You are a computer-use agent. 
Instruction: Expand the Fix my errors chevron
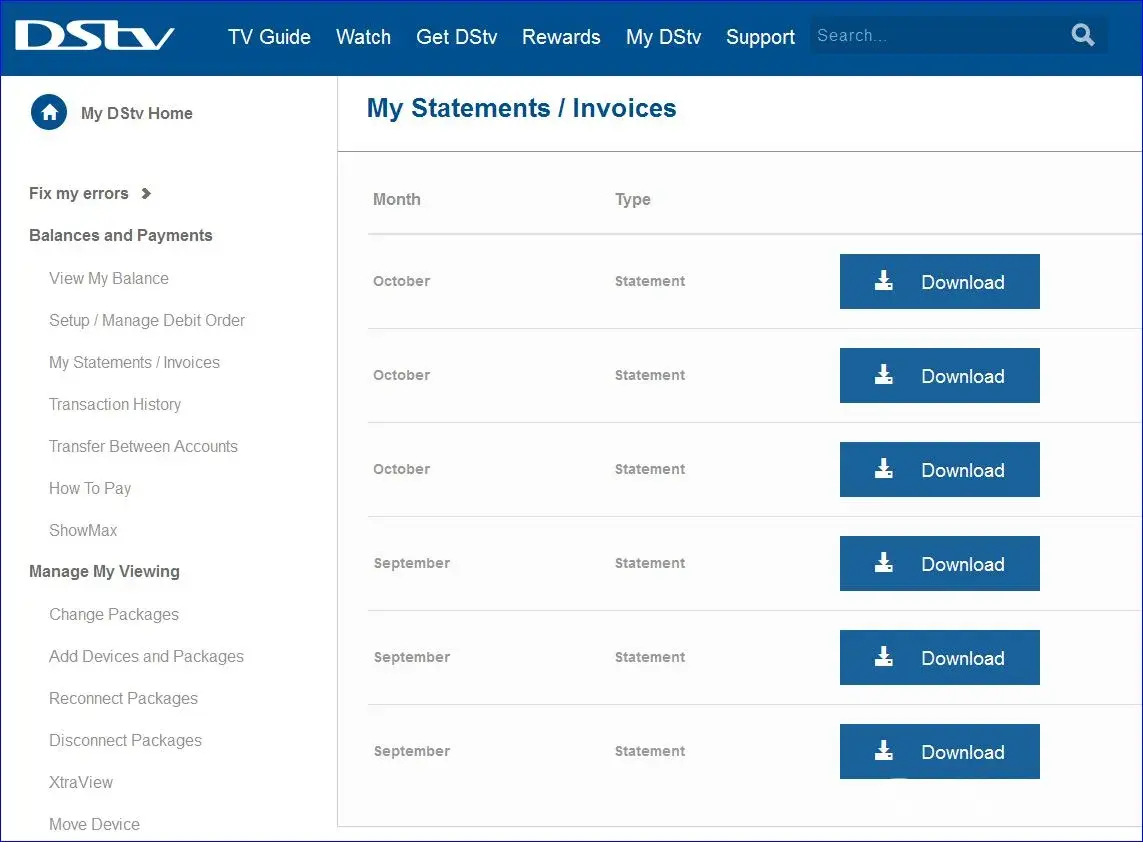click(x=146, y=194)
